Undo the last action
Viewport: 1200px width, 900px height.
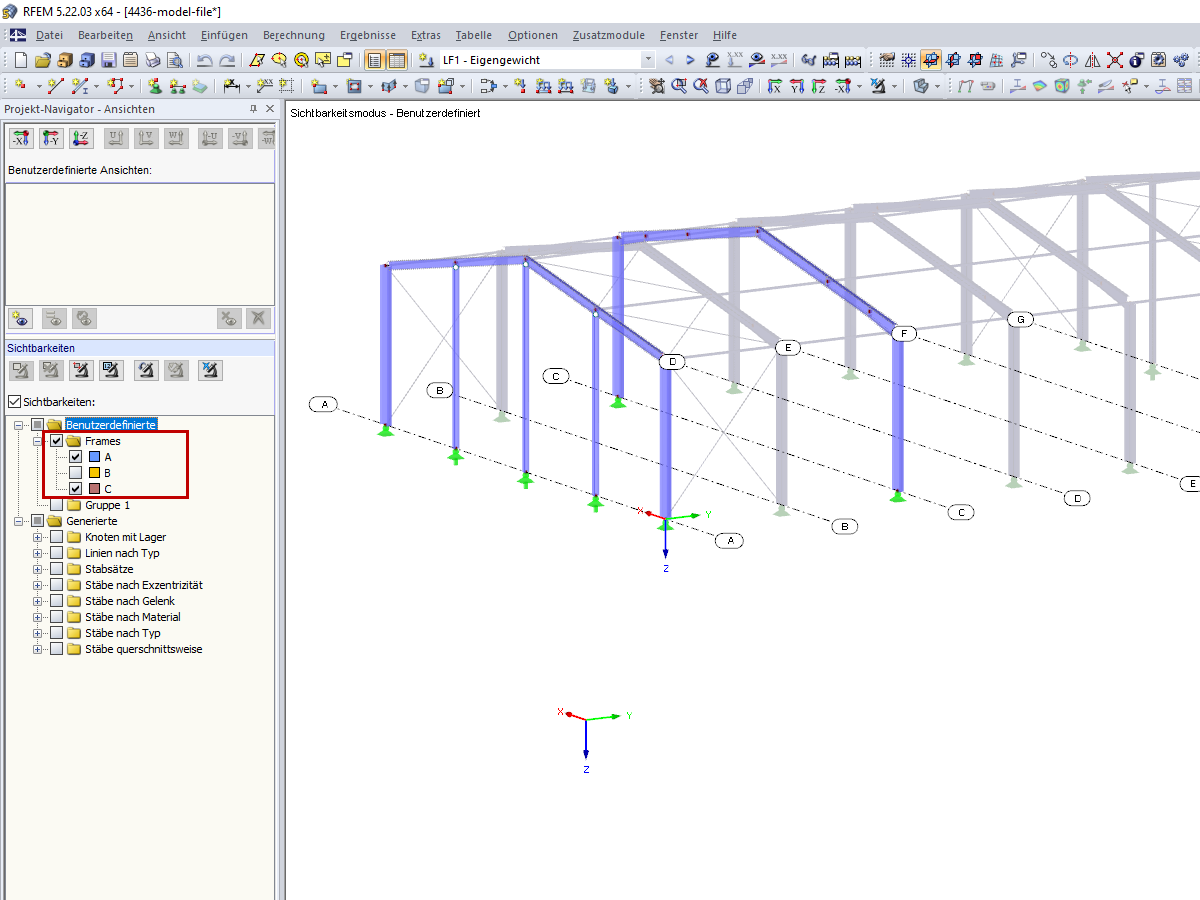point(204,60)
